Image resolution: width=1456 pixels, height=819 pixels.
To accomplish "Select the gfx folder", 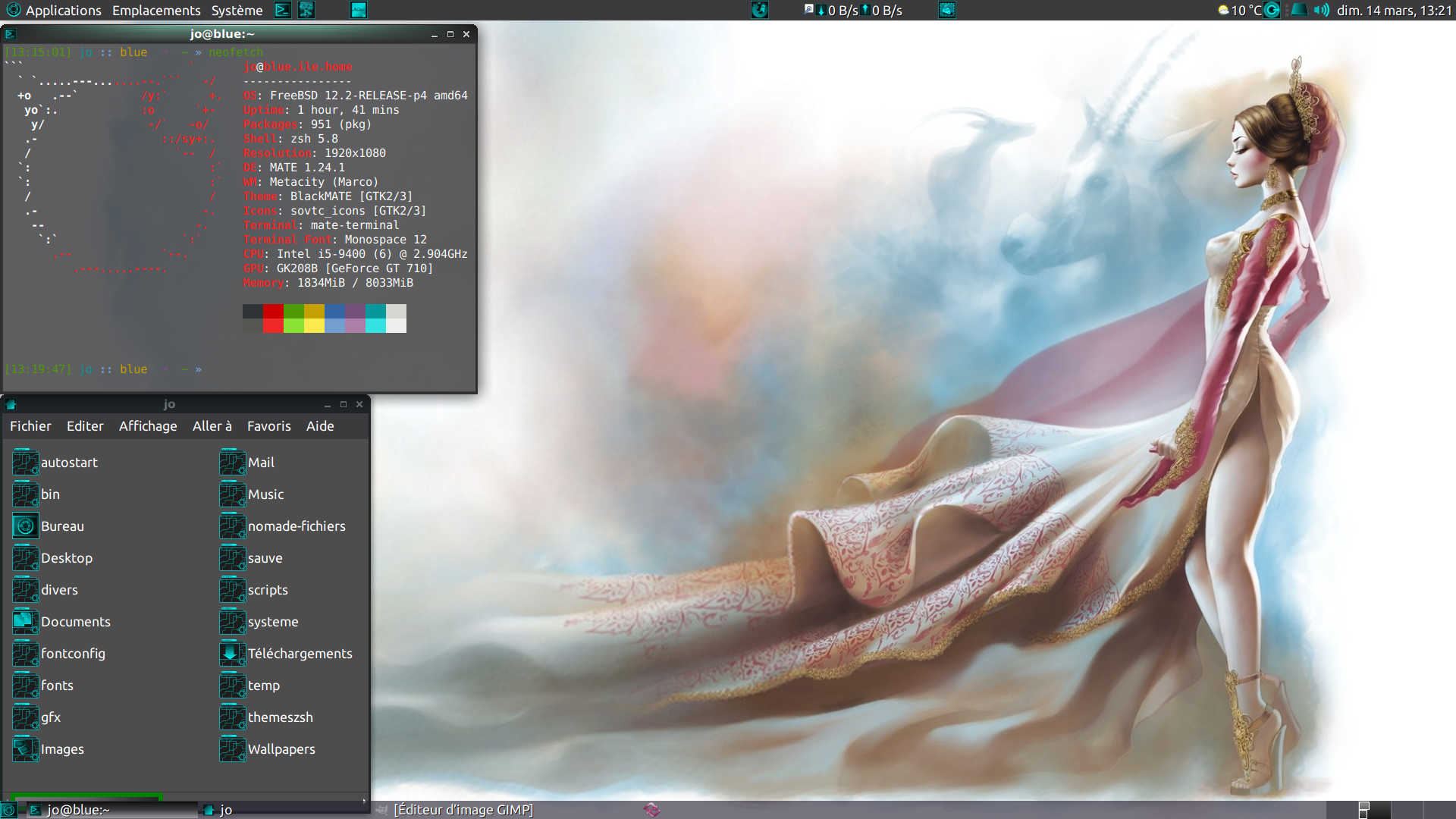I will (36, 717).
